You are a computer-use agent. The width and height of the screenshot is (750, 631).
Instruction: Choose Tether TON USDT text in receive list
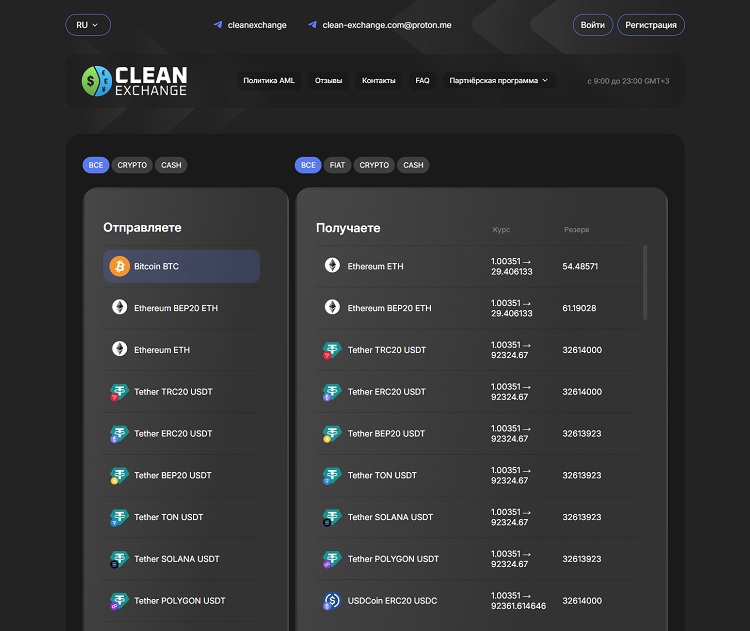tap(382, 475)
